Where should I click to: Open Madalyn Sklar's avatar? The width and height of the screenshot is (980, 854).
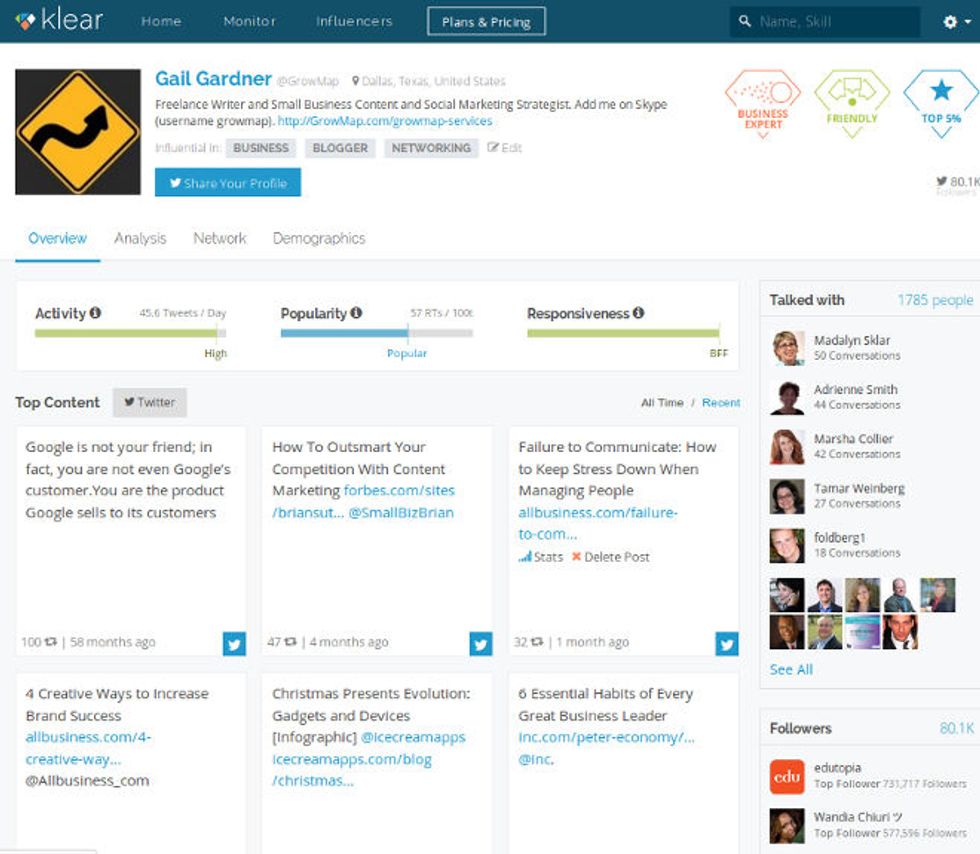pyautogui.click(x=787, y=348)
